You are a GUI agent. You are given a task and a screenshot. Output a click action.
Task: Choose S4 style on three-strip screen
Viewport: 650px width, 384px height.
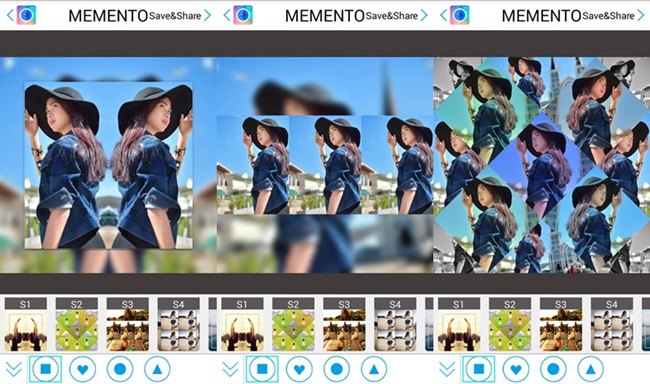tap(395, 324)
